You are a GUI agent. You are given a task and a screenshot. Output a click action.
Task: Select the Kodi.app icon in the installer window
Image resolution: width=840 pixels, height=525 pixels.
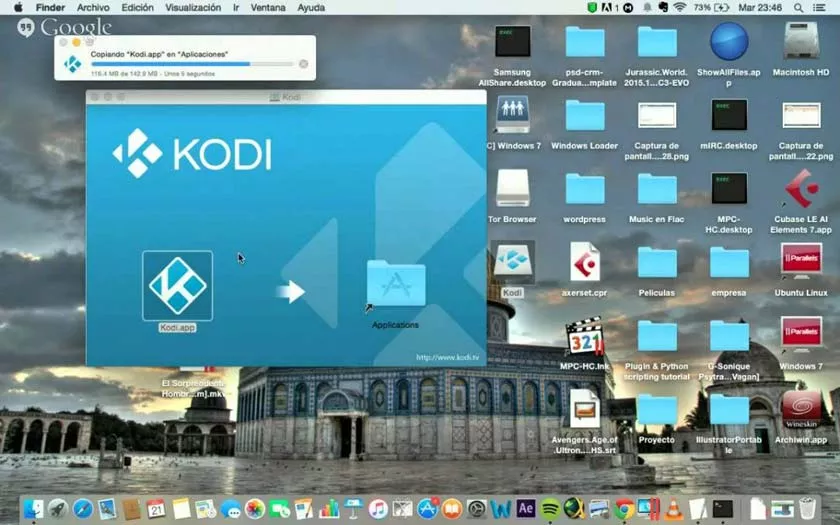click(x=177, y=286)
